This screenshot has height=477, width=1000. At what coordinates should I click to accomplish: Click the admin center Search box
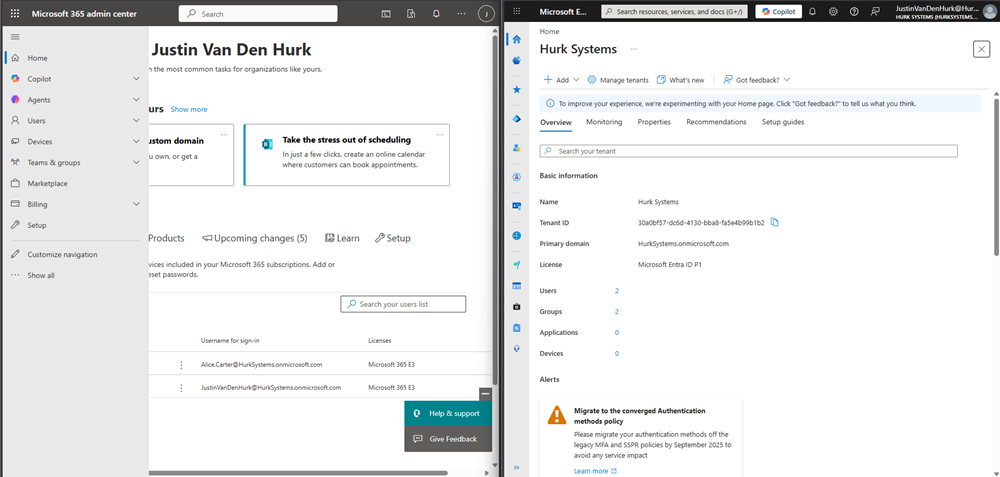pos(258,13)
